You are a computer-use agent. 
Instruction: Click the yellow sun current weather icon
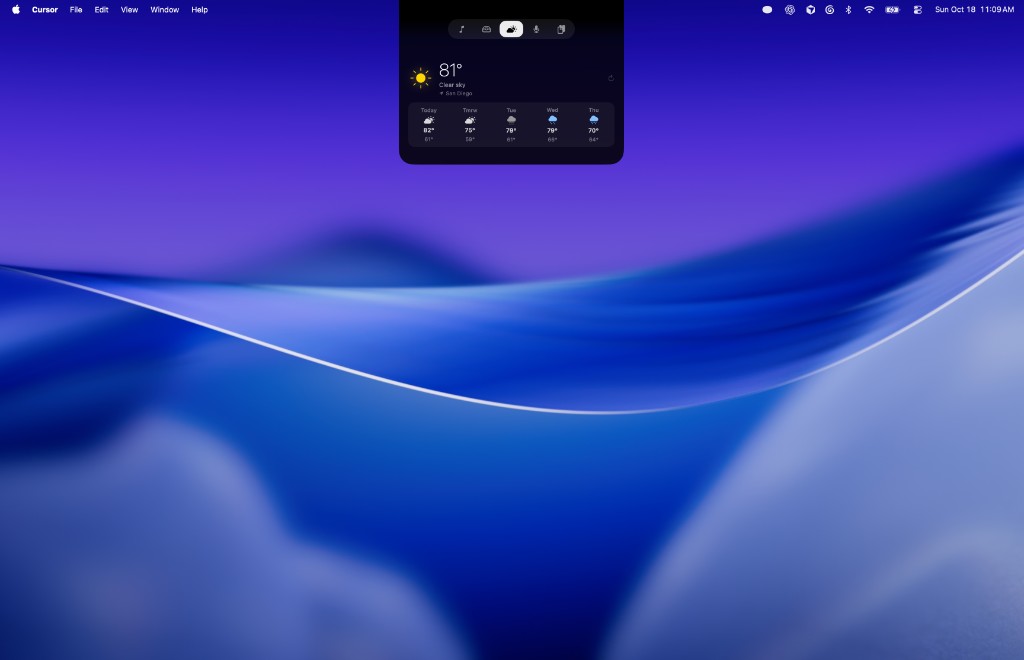pyautogui.click(x=421, y=78)
